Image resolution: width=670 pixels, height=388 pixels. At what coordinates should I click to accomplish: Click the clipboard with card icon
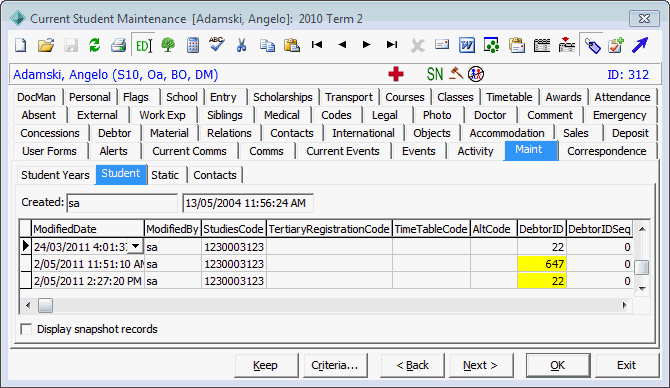(517, 45)
